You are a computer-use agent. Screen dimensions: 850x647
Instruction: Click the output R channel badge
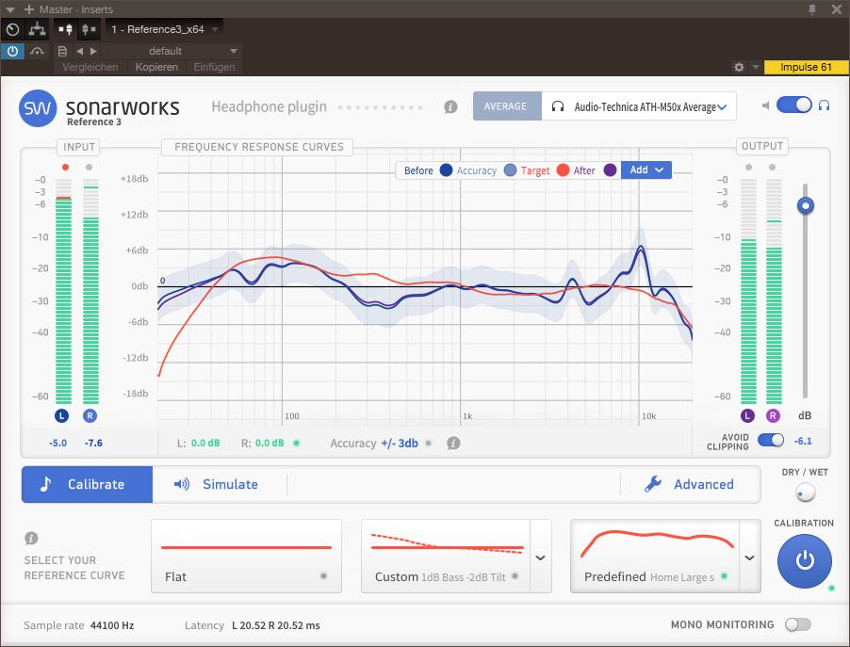click(x=773, y=416)
